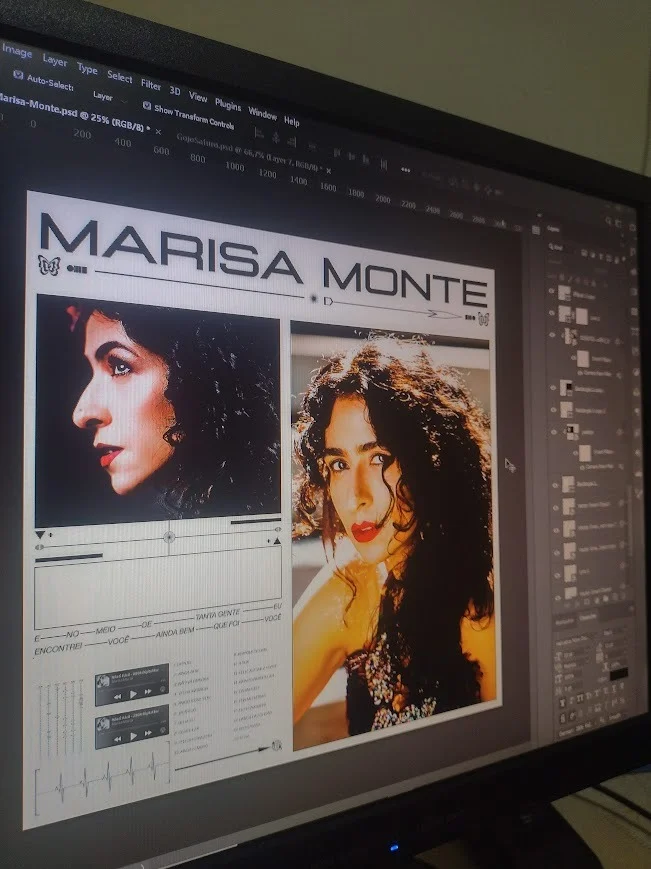Click the Delete layer trash icon
The image size is (651, 869).
coord(623,595)
